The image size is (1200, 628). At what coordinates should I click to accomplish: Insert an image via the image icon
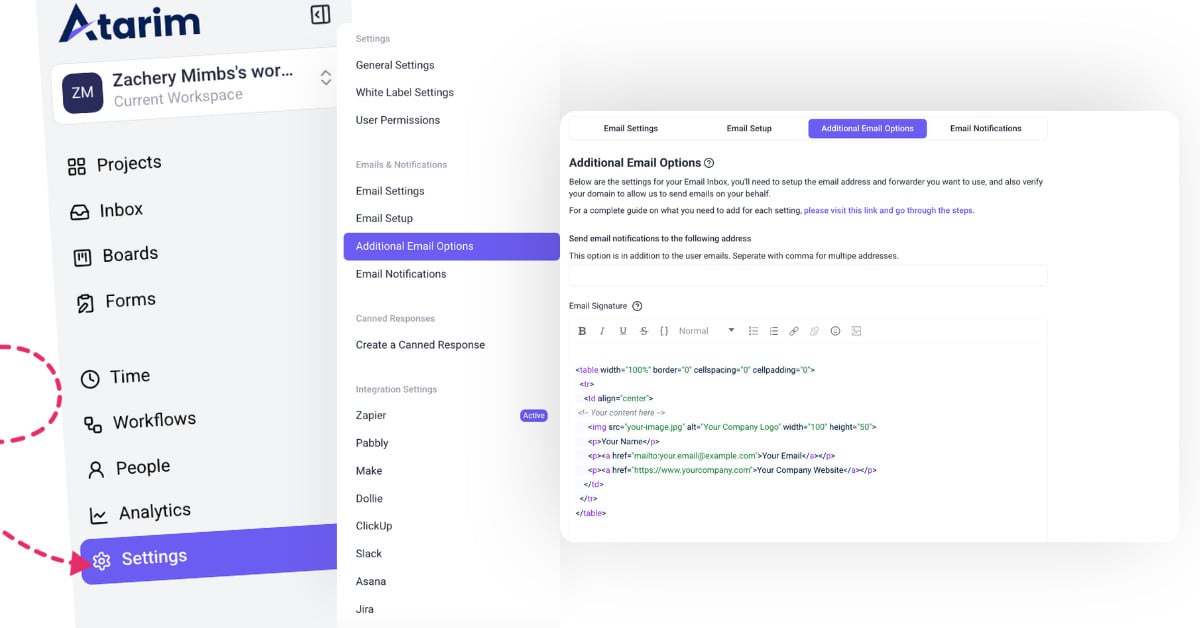[x=856, y=331]
